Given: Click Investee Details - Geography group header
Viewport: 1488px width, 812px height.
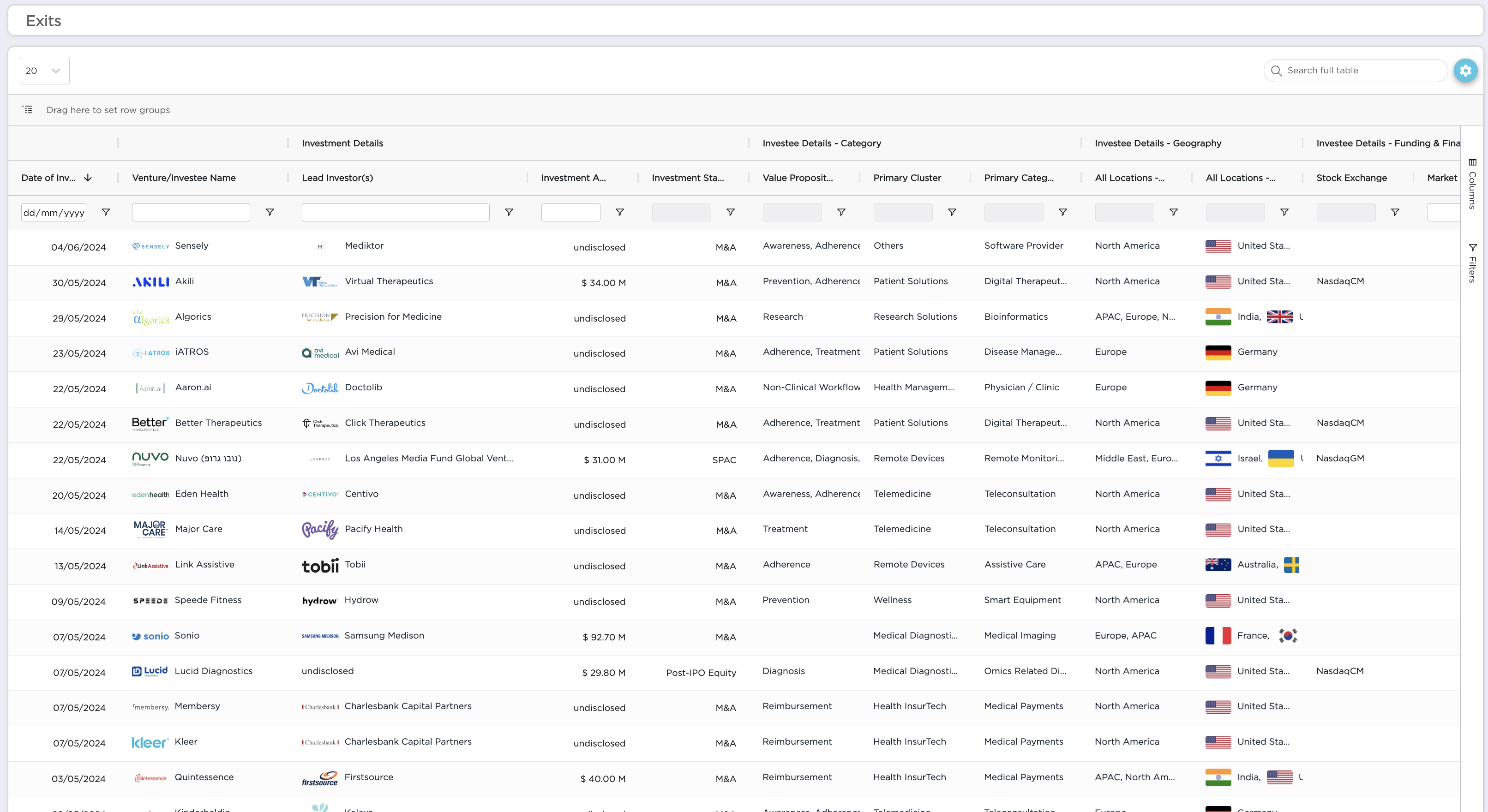Looking at the screenshot, I should pyautogui.click(x=1158, y=143).
